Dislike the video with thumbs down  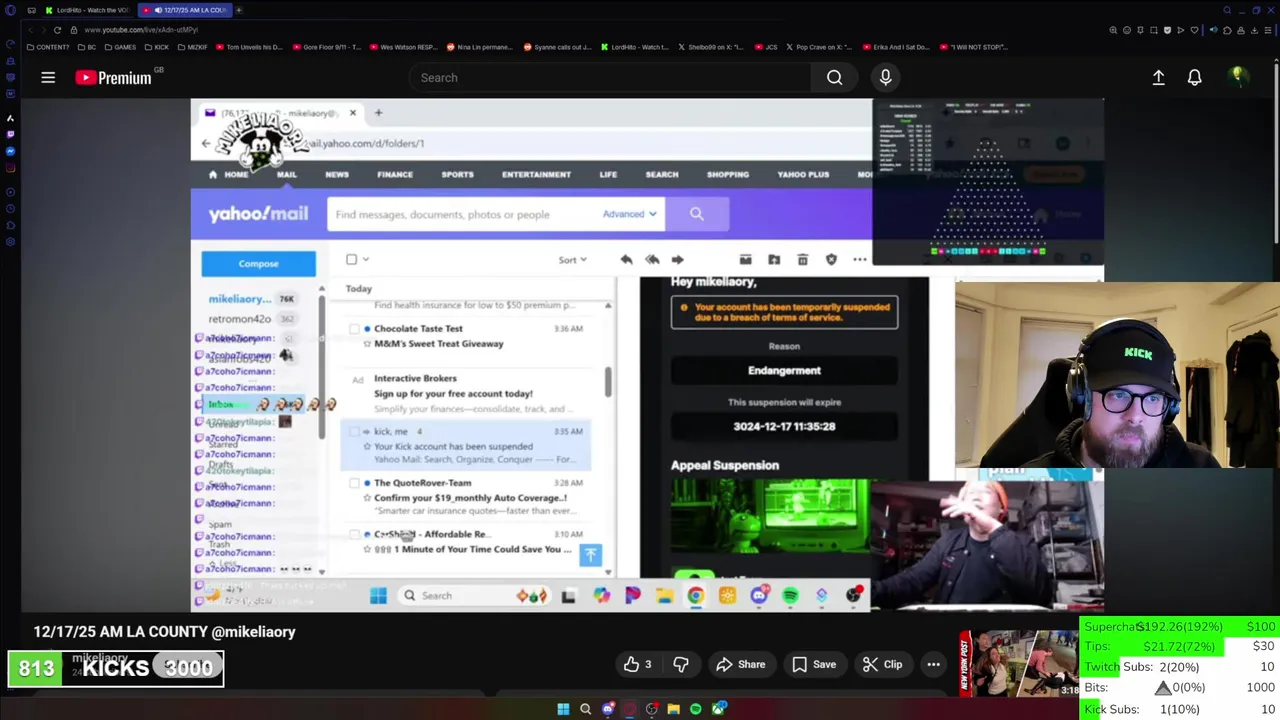click(x=681, y=664)
